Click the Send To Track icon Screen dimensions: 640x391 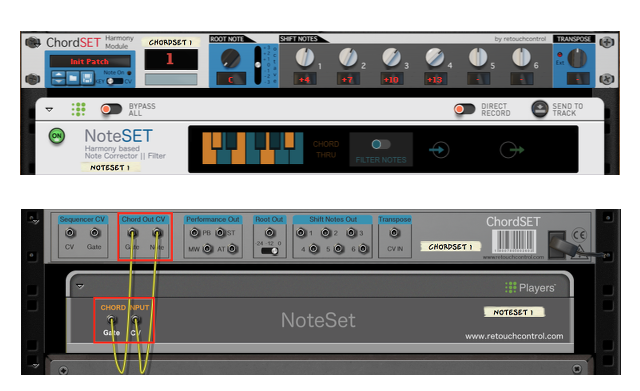point(539,109)
